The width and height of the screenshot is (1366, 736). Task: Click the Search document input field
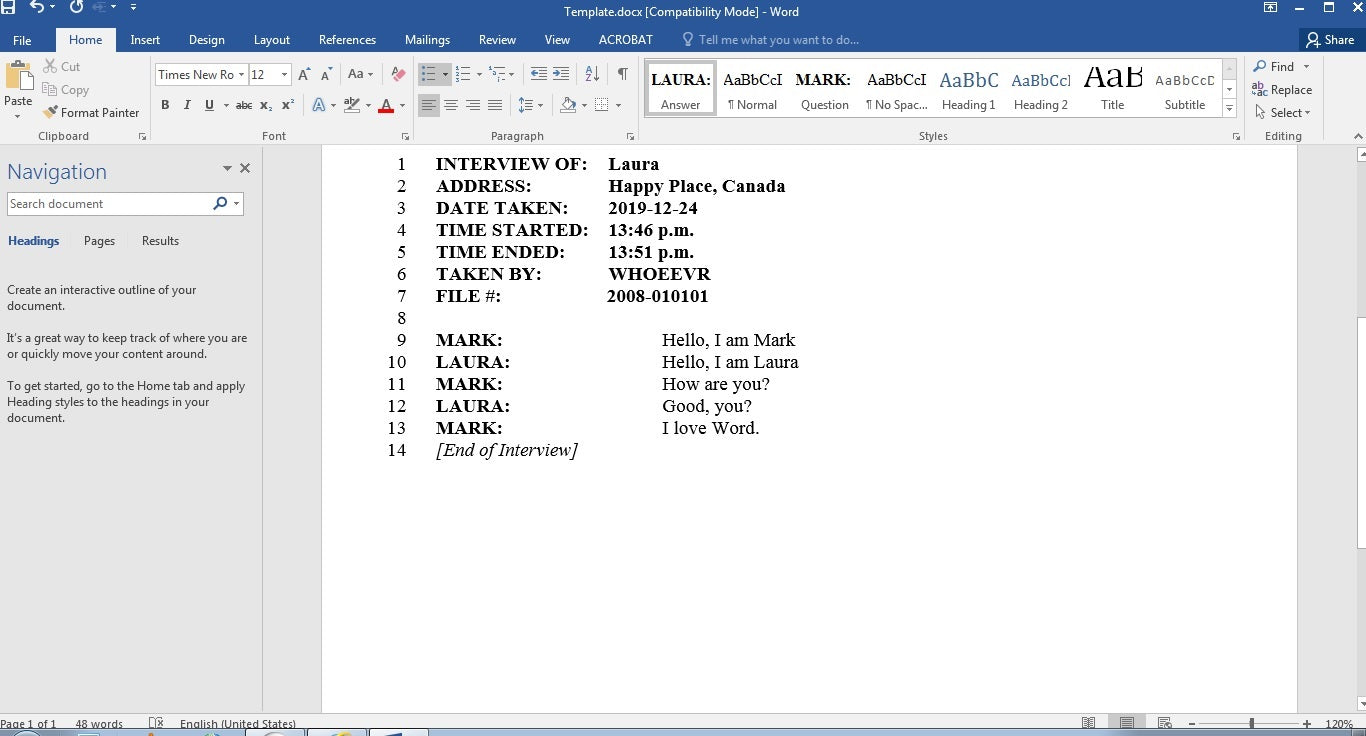tap(107, 204)
